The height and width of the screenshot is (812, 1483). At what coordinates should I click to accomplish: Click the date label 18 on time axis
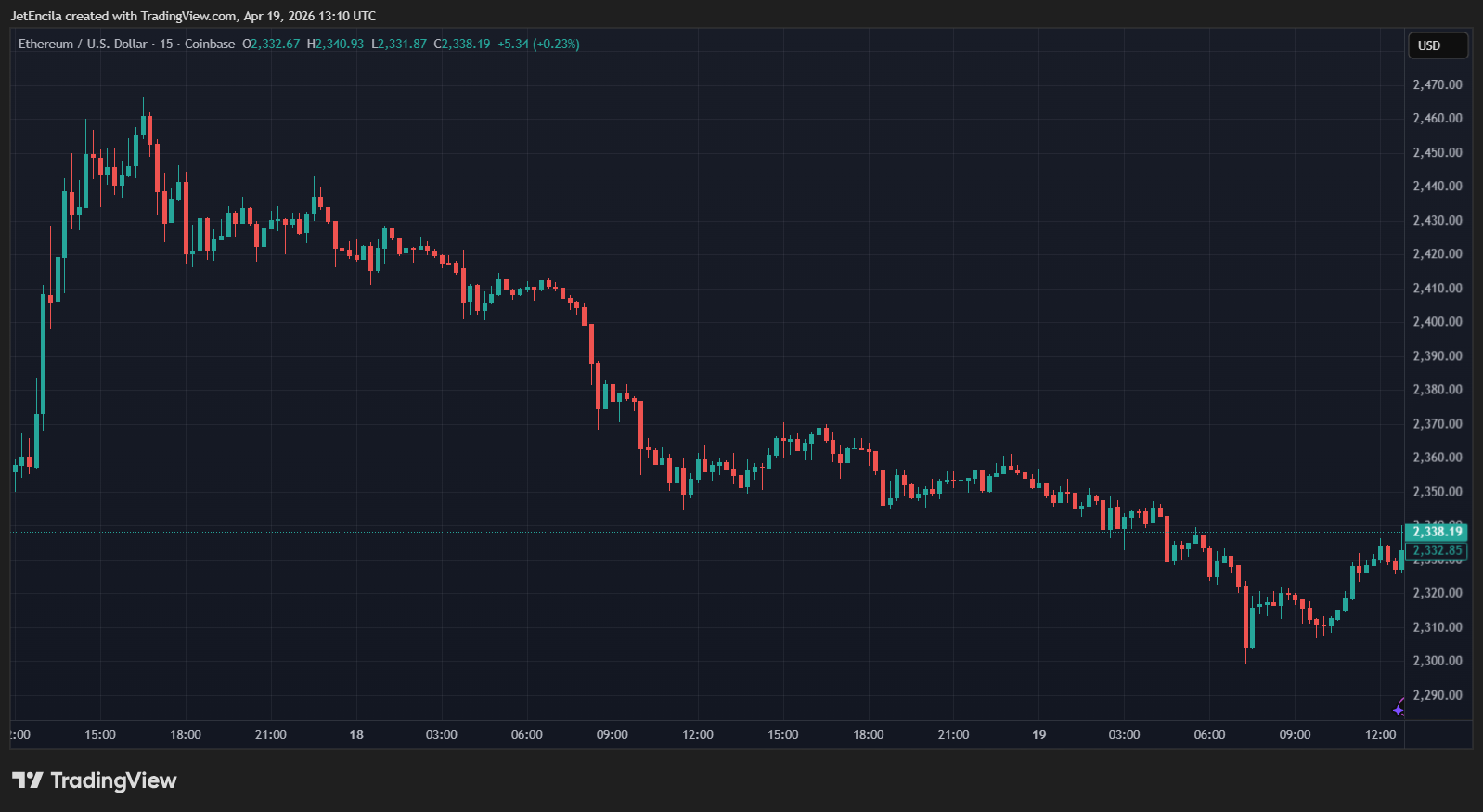click(356, 734)
